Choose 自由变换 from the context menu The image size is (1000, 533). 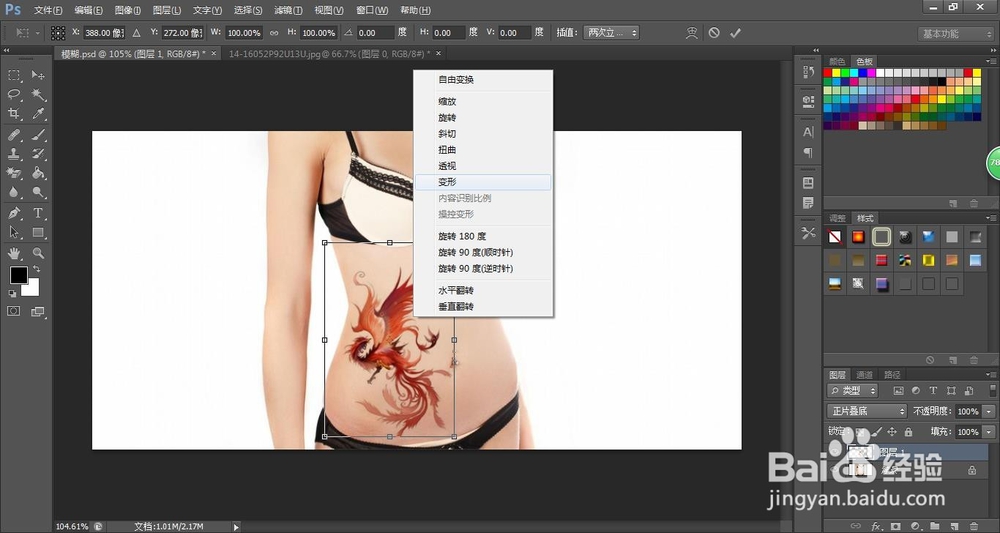coord(483,80)
